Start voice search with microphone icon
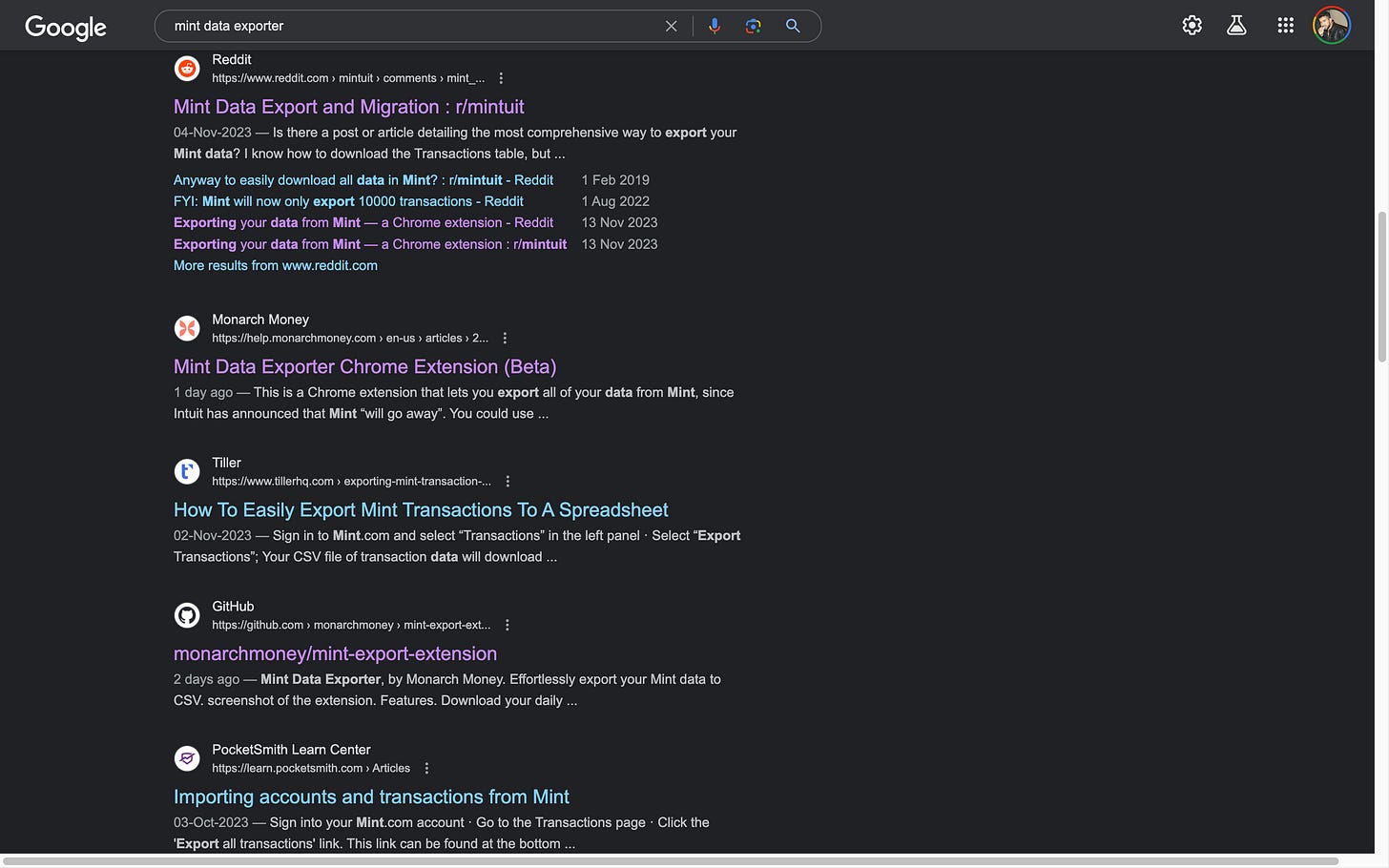 point(714,26)
